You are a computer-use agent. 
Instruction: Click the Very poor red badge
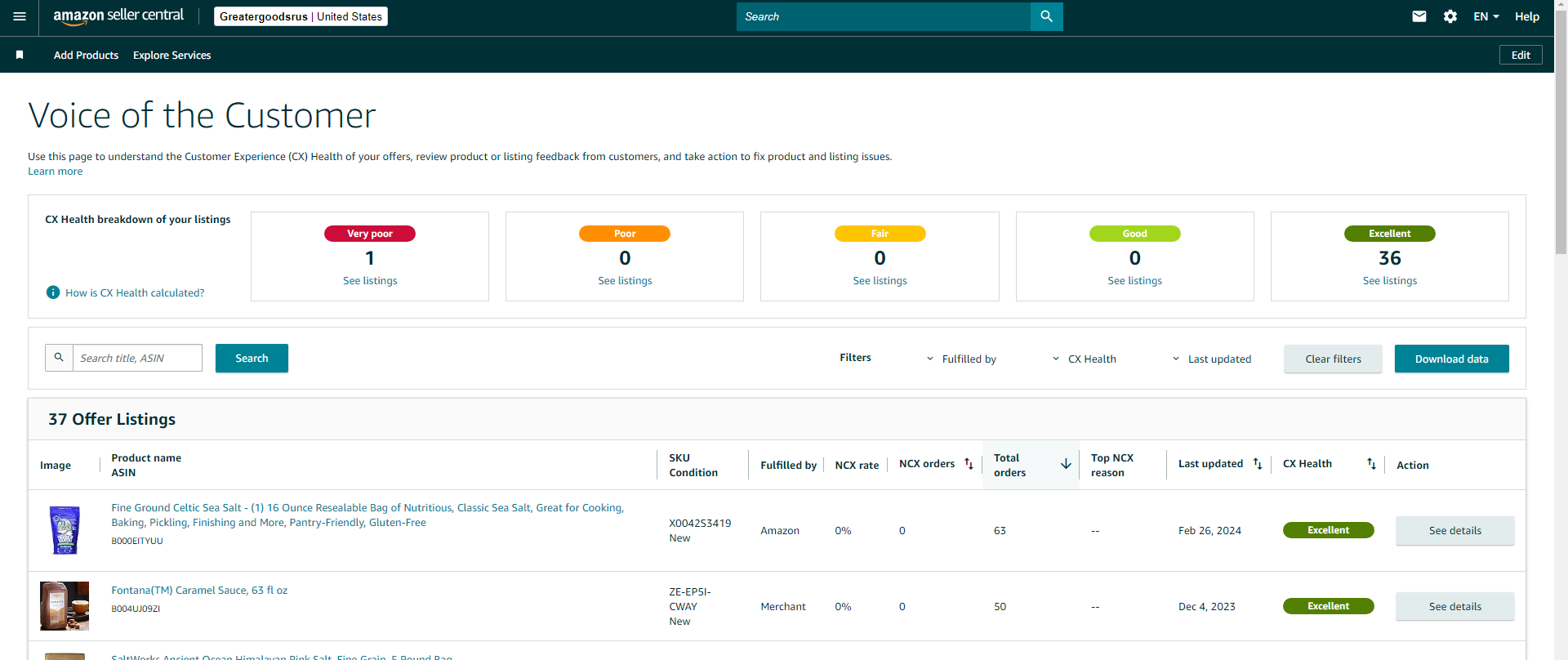point(370,234)
